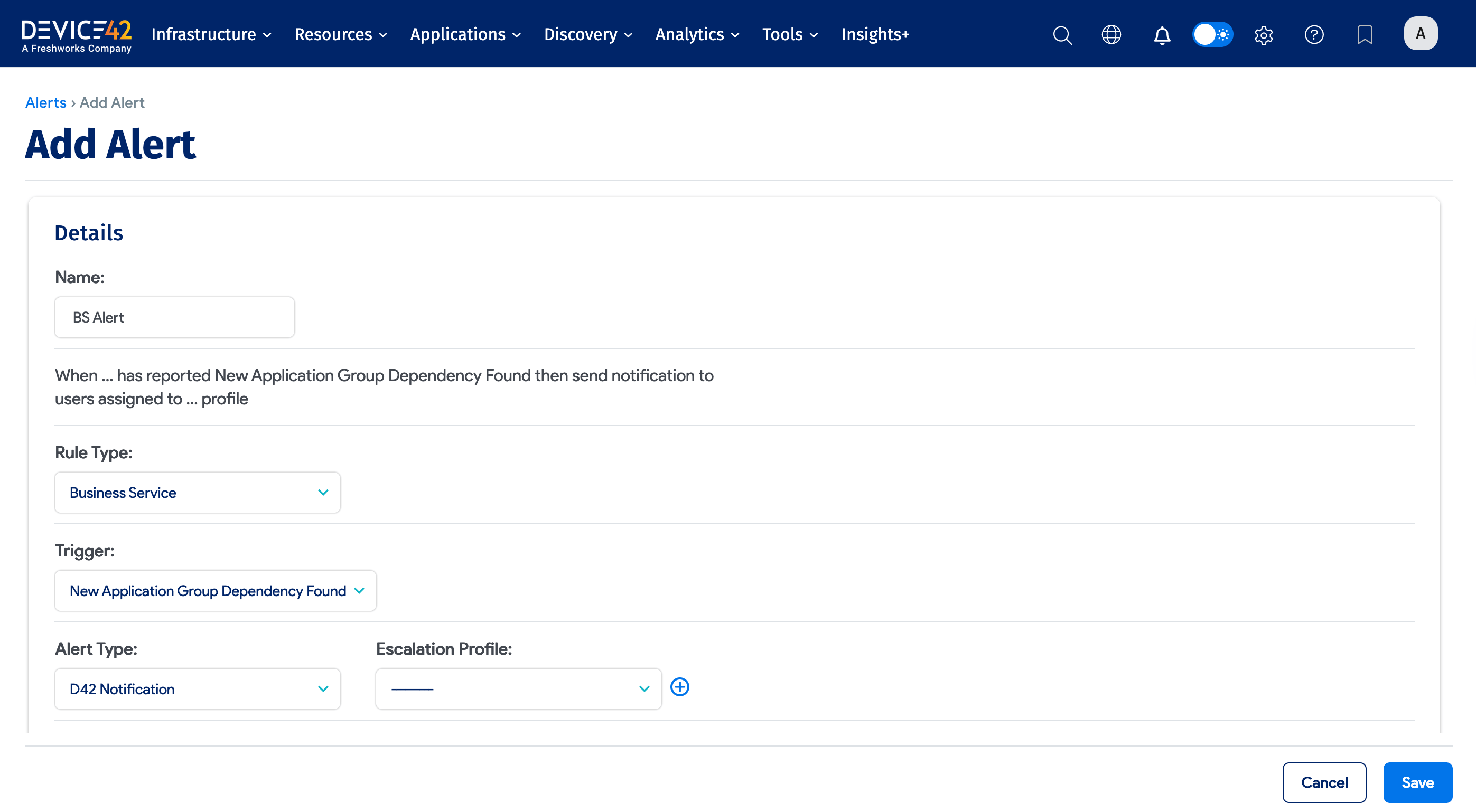Open the bookmarks icon
The width and height of the screenshot is (1476, 812).
tap(1364, 34)
